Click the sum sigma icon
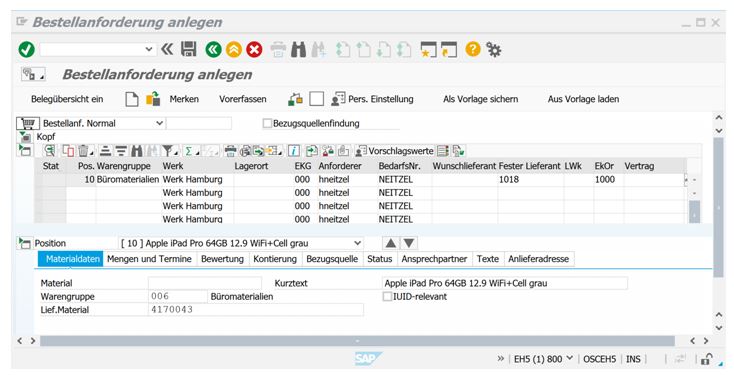 point(190,151)
